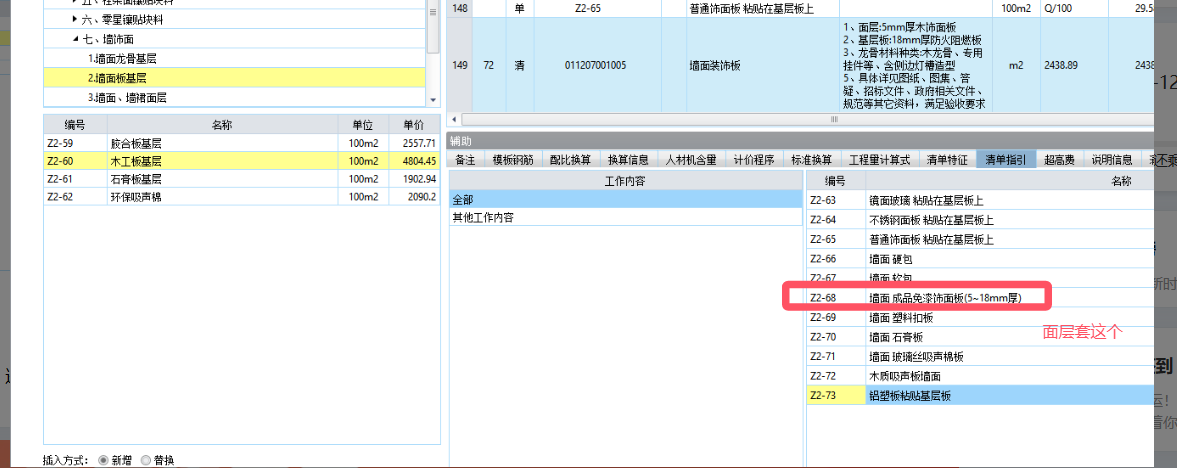The image size is (1177, 468).
Task: Select guide row Z2-73 铝塑板粘贴基层板
Action: 980,395
